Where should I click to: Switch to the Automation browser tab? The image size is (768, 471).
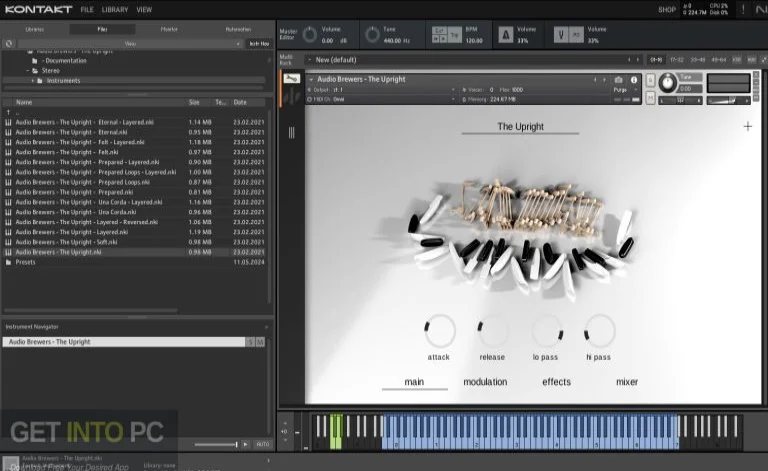pos(238,29)
